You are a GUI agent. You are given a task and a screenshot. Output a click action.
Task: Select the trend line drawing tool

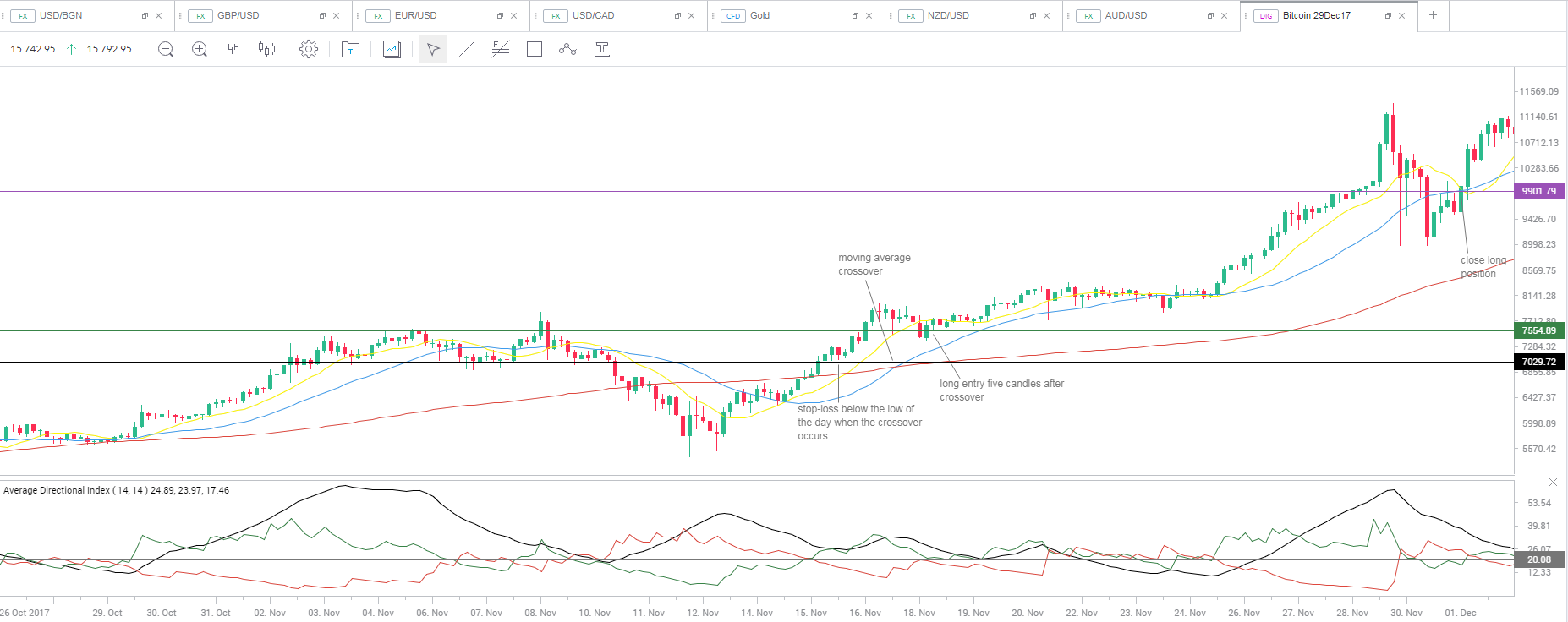tap(467, 50)
